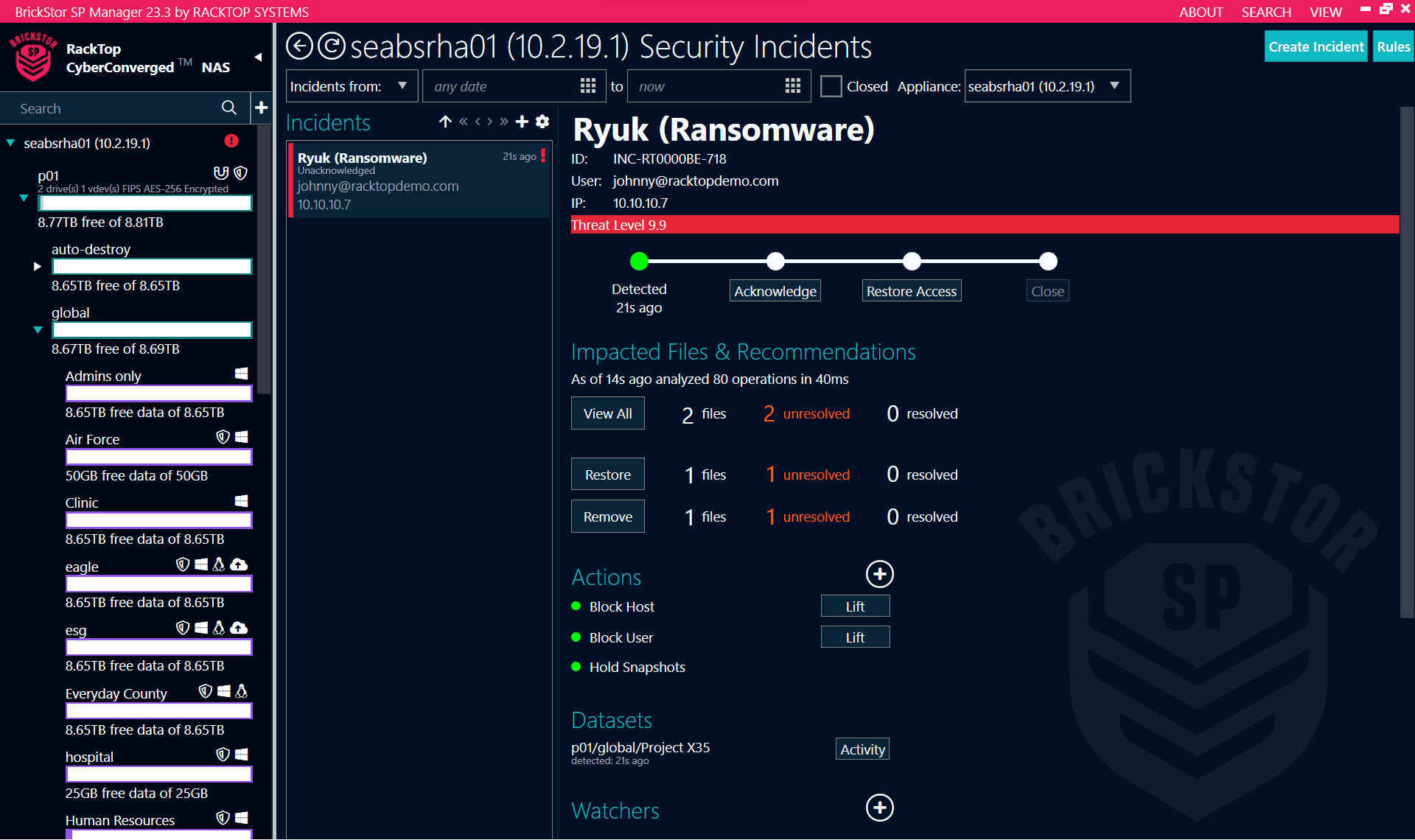Click the shield icon on hospital dataset
1415x840 pixels.
pyautogui.click(x=223, y=755)
